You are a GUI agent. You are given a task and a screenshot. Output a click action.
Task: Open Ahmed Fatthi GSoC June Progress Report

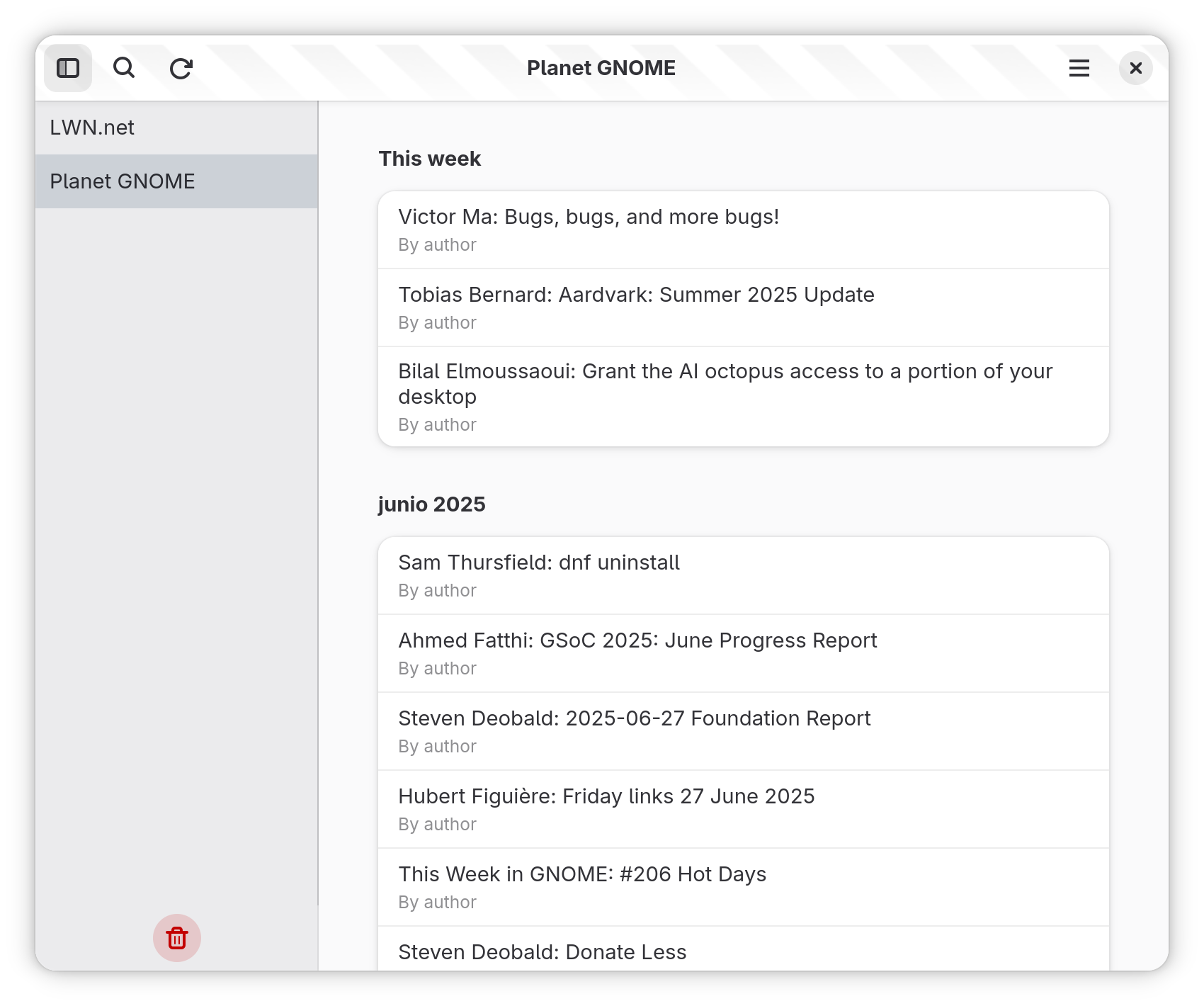(x=744, y=653)
